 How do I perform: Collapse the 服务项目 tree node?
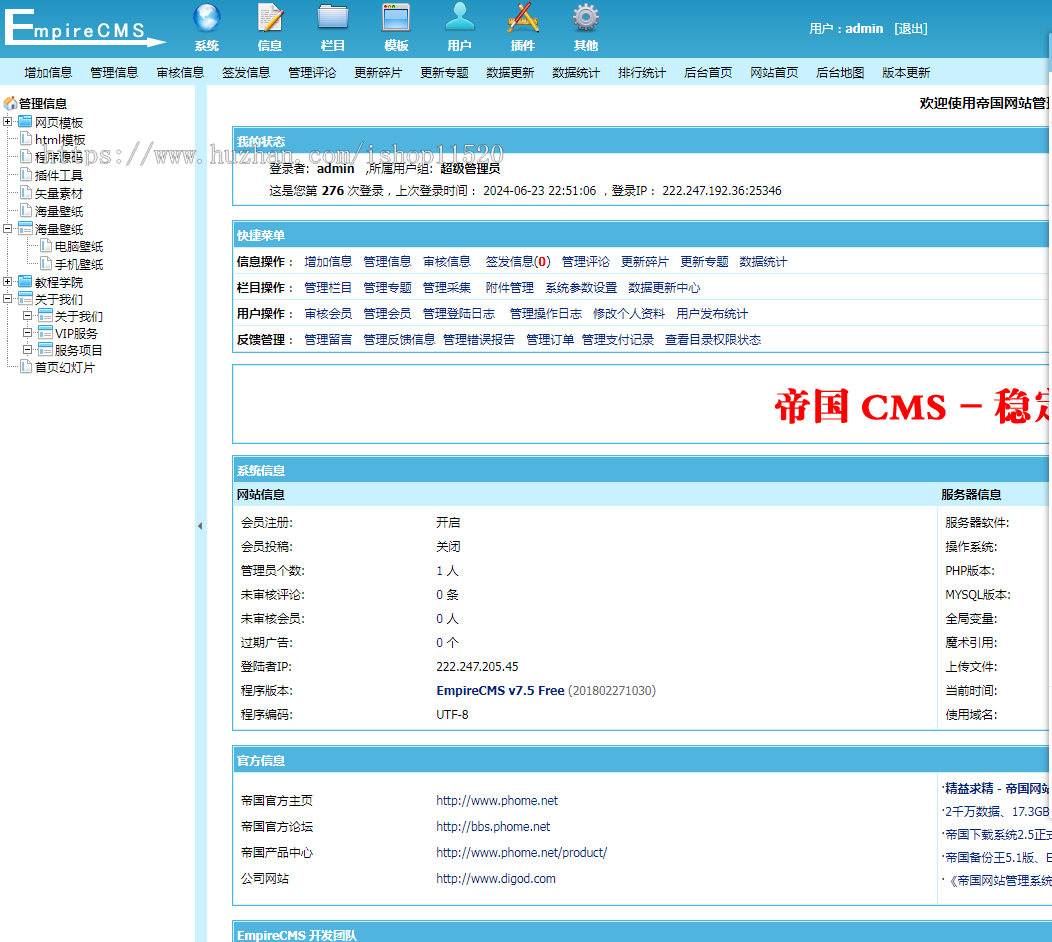[28, 350]
